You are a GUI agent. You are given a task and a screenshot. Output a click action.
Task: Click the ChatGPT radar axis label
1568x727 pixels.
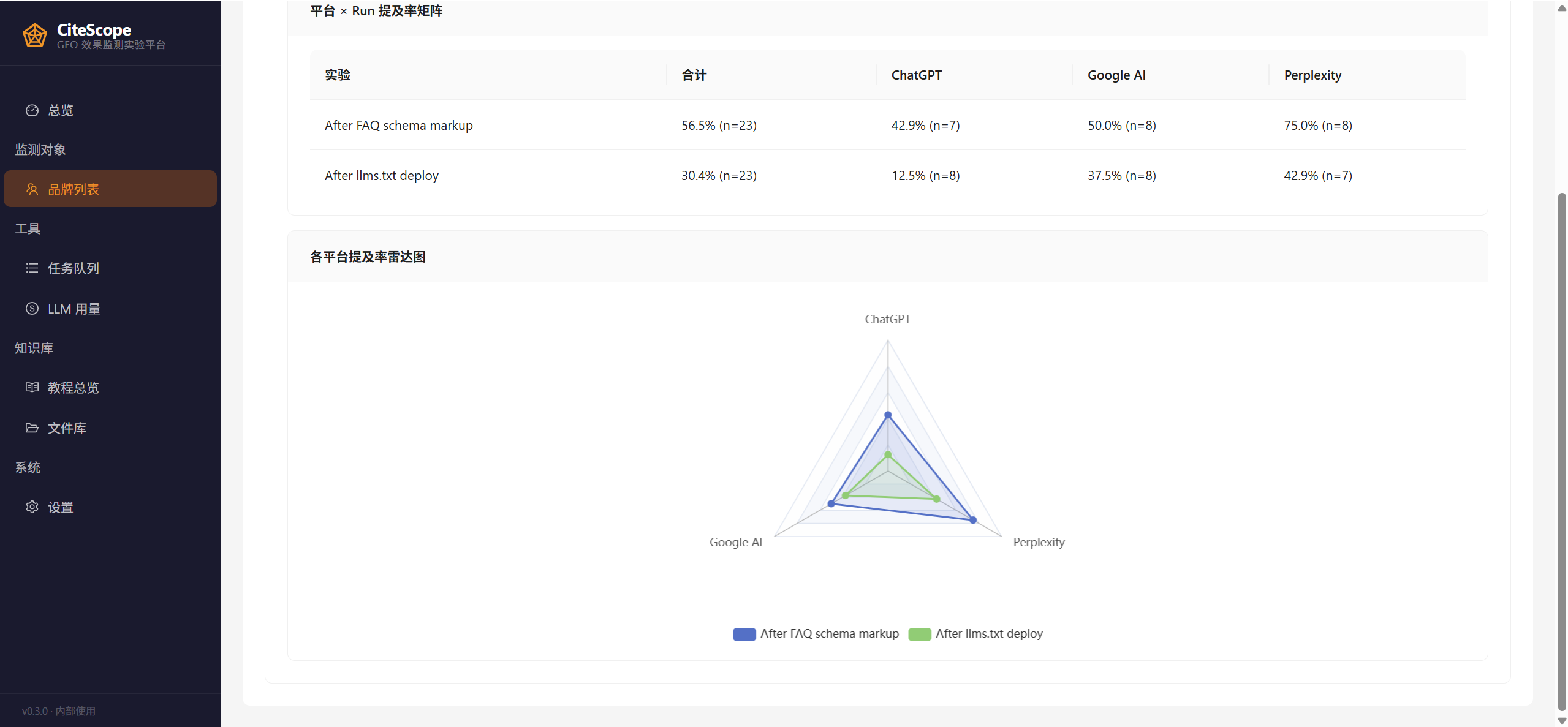coord(887,319)
